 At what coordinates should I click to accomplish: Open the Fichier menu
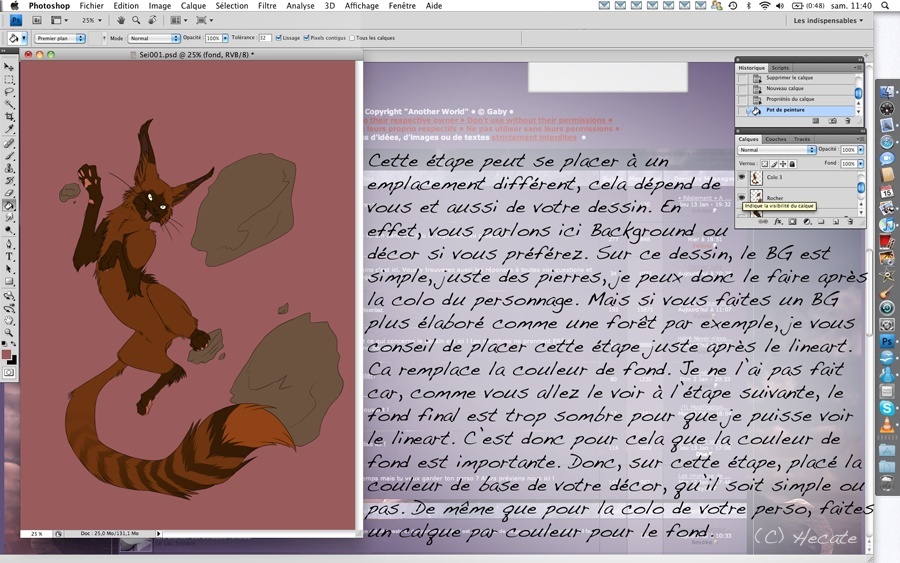(x=91, y=6)
